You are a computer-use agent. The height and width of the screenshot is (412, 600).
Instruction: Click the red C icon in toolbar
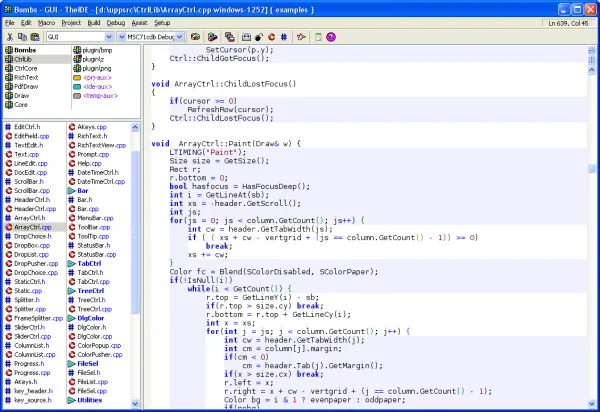[272, 37]
